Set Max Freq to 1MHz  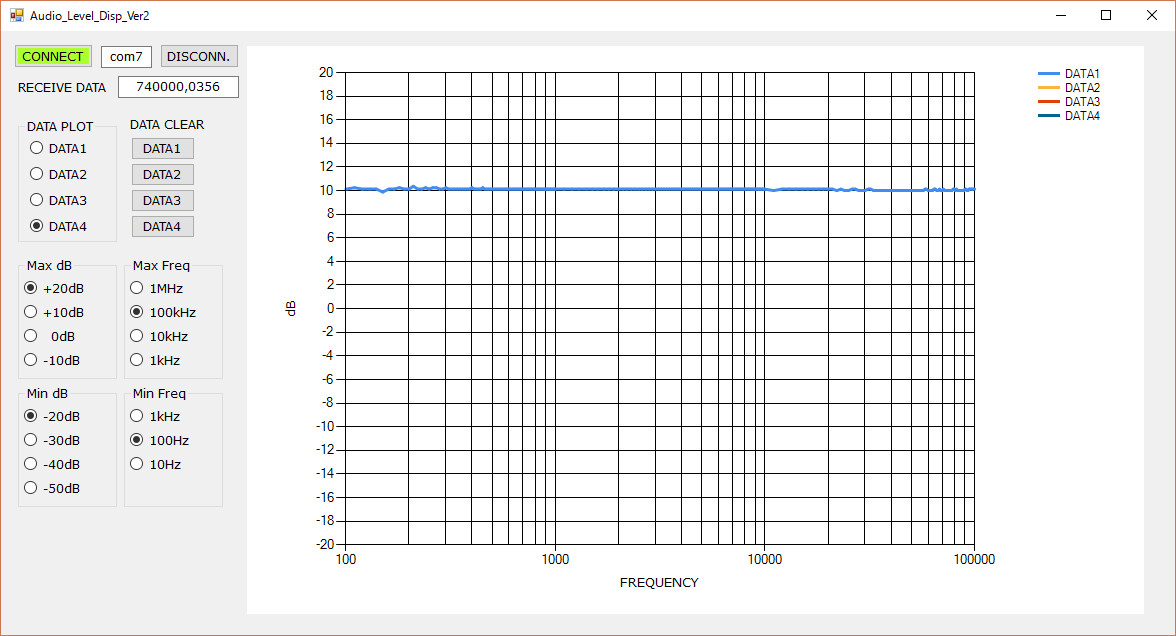pyautogui.click(x=137, y=288)
